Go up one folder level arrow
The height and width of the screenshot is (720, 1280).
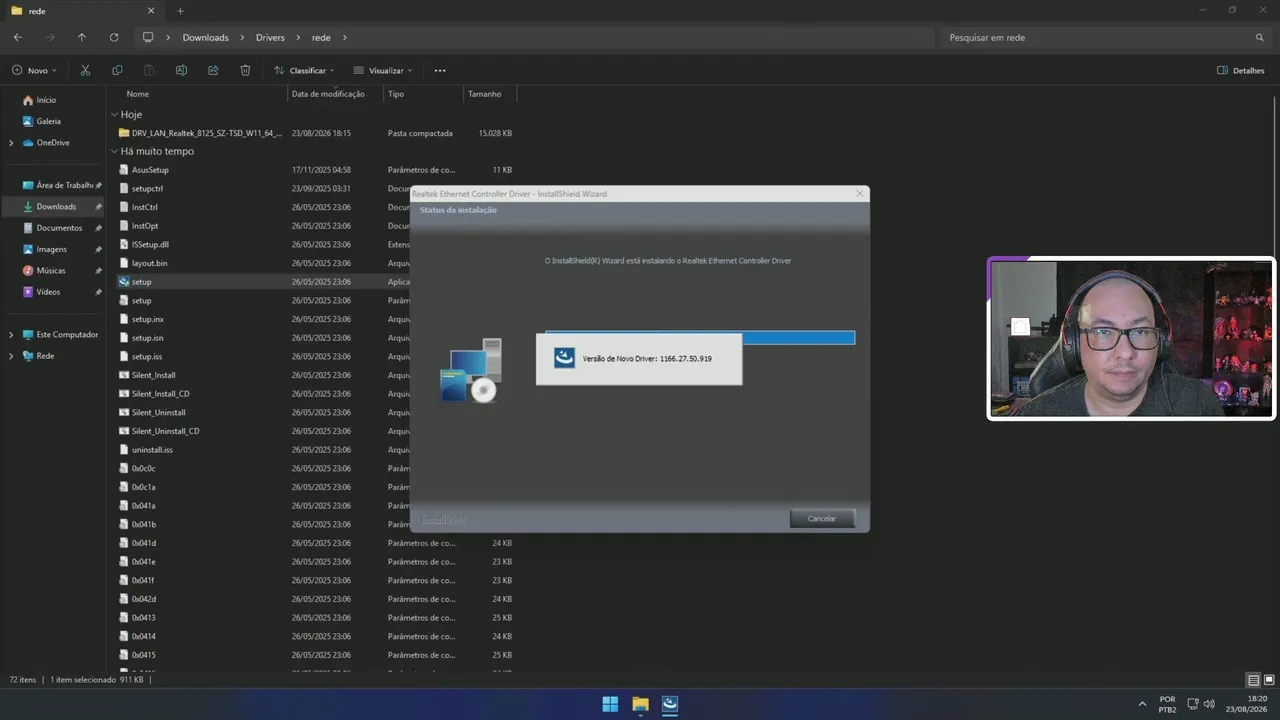point(82,37)
